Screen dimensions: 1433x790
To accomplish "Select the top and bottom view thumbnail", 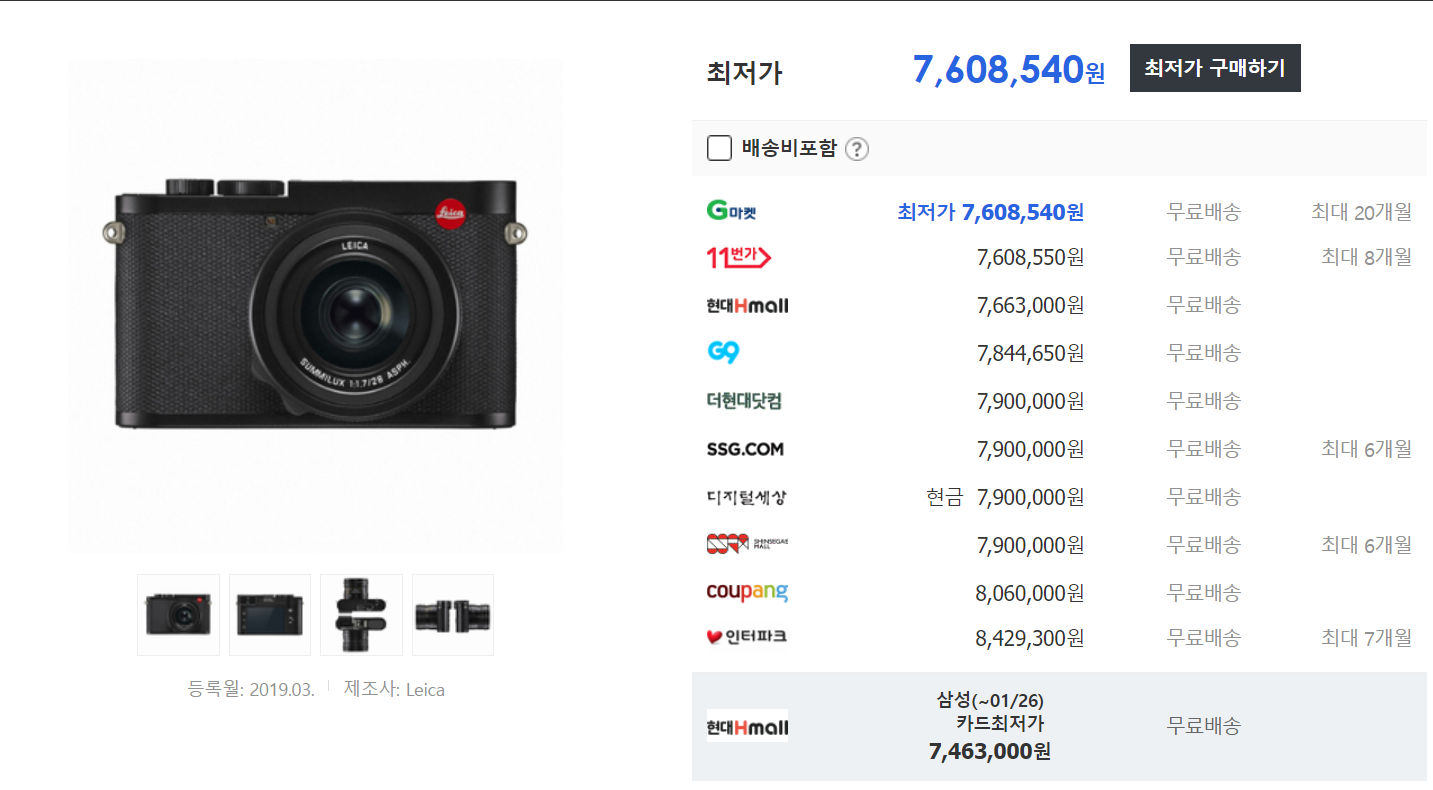I will 361,615.
